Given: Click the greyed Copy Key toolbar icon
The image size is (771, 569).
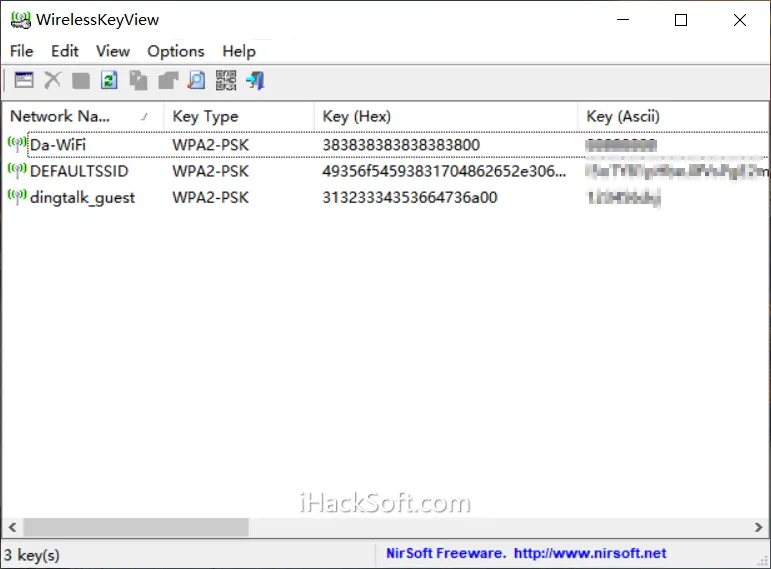Looking at the screenshot, I should [x=168, y=81].
